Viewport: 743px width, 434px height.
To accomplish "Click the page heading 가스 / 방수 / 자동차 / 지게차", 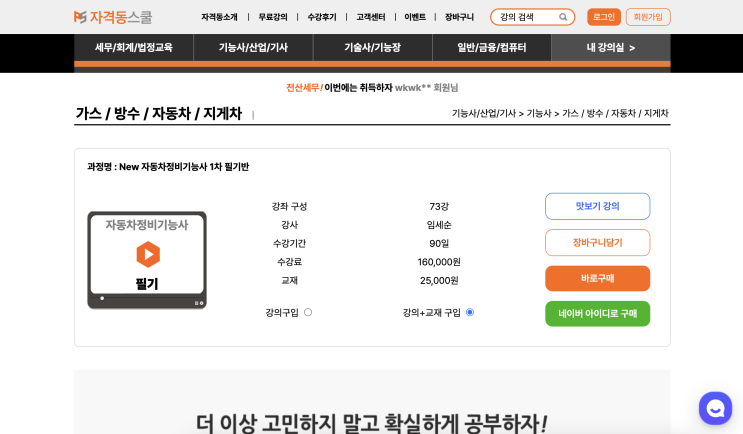I will (159, 113).
